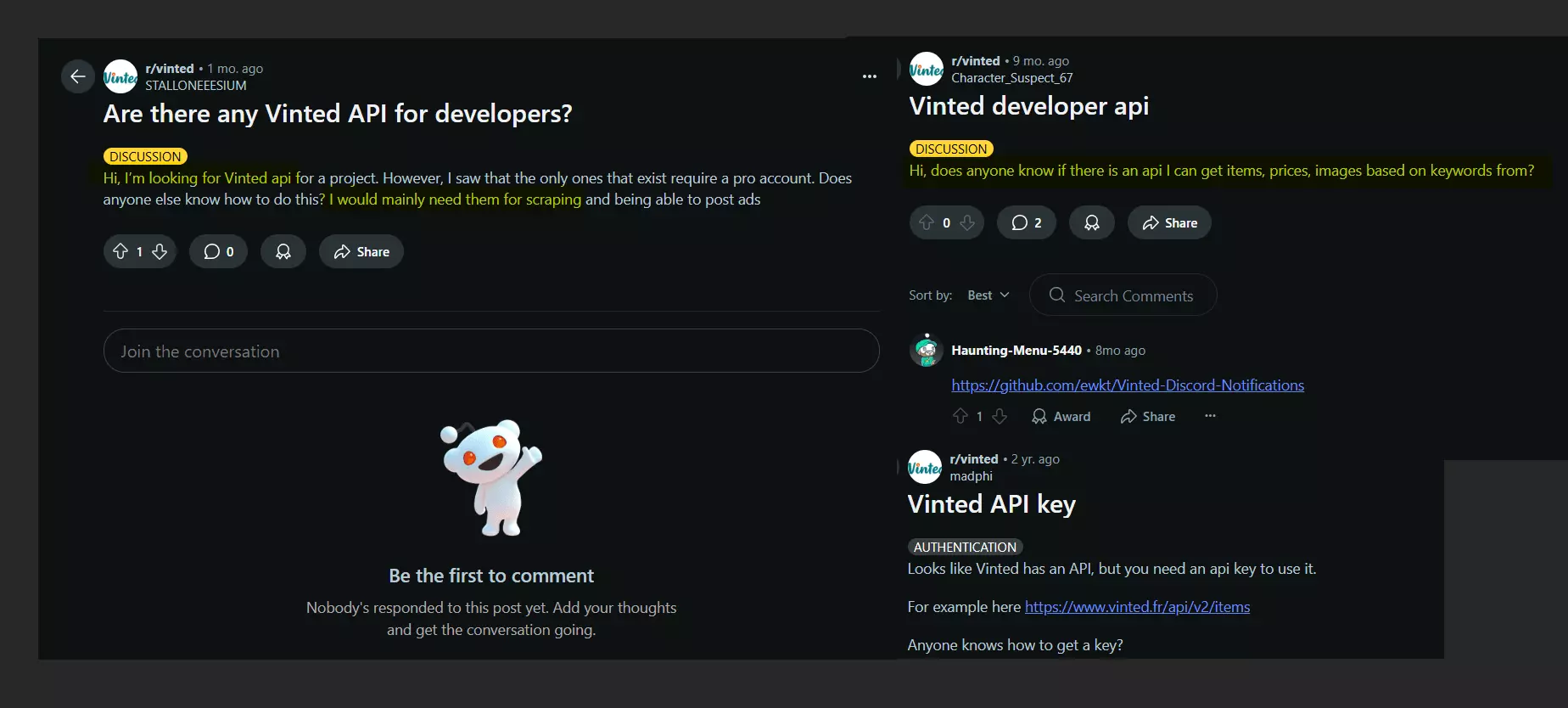This screenshot has height=708, width=1568.
Task: Downvote the 'Vinted developer api' post
Action: (967, 222)
